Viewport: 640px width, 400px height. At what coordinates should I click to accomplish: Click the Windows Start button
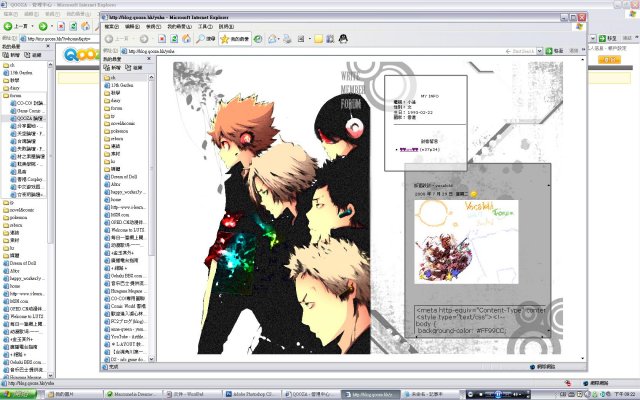(x=18, y=394)
